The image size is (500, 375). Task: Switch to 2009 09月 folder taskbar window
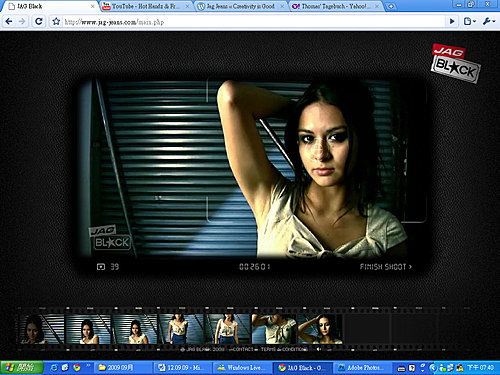123,368
